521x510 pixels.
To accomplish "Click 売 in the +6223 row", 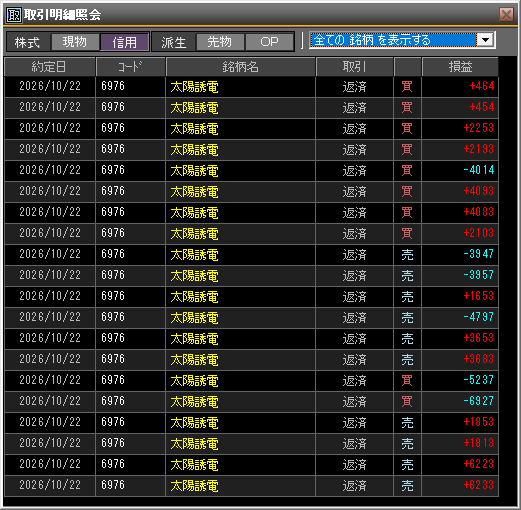I will click(x=407, y=465).
